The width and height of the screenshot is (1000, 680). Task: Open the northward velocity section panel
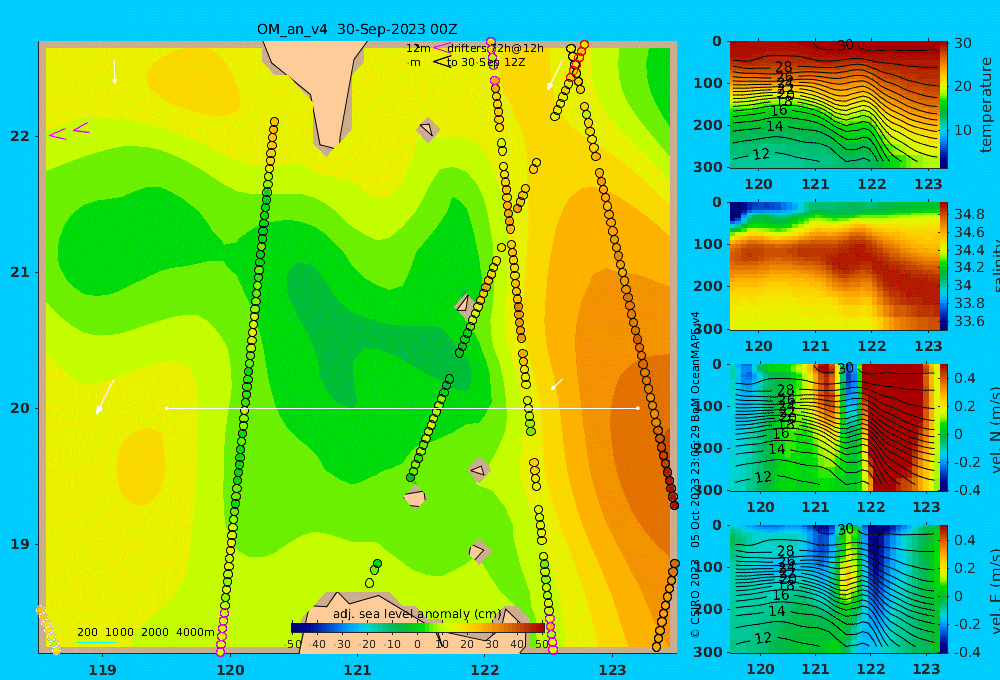coord(834,427)
